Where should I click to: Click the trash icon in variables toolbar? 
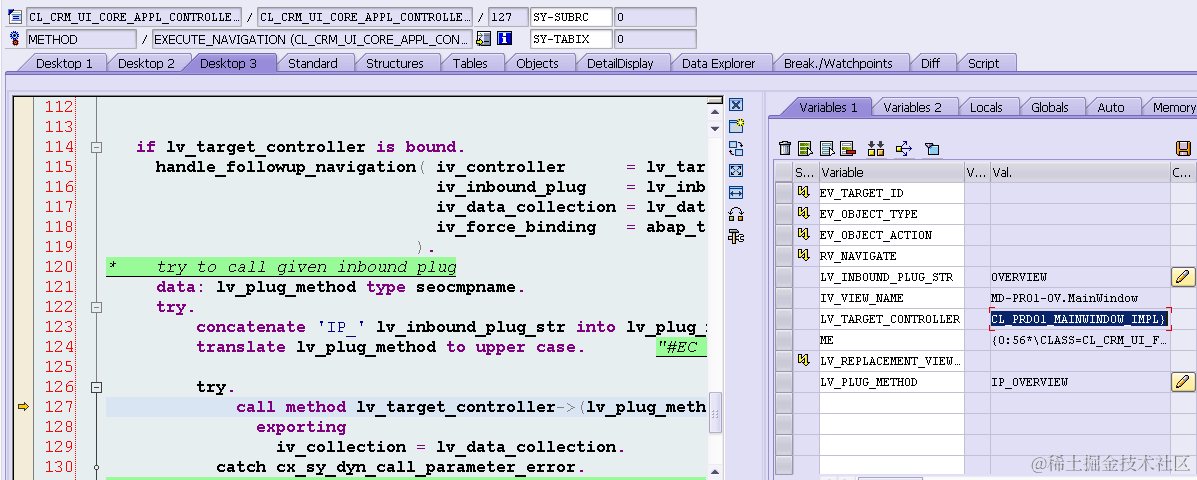click(785, 148)
